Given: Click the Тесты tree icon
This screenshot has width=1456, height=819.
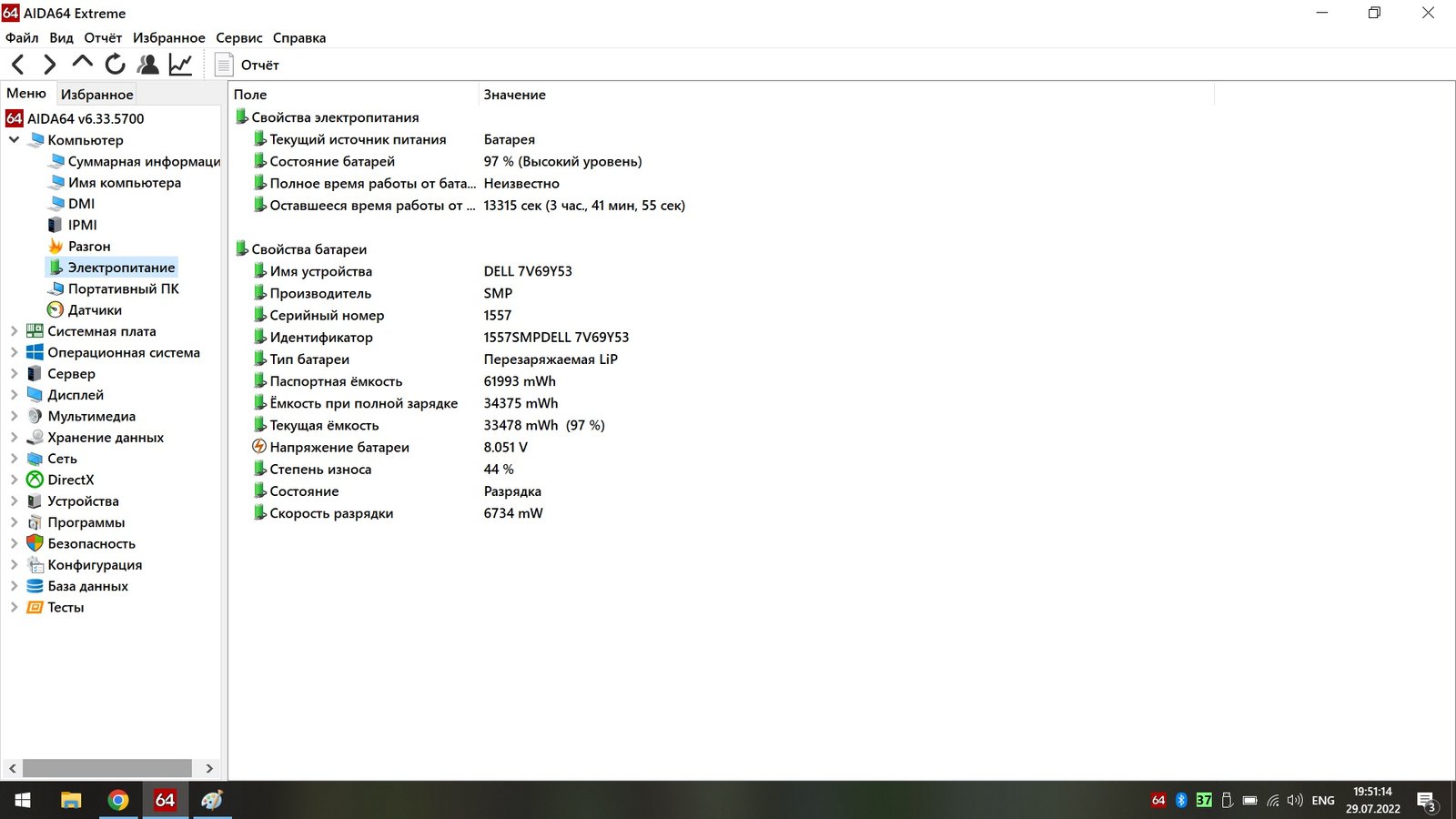Looking at the screenshot, I should point(35,607).
